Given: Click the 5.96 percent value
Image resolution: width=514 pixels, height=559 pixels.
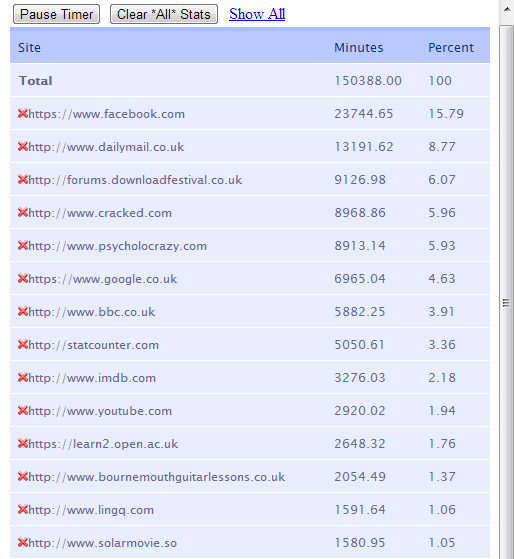Looking at the screenshot, I should [442, 212].
